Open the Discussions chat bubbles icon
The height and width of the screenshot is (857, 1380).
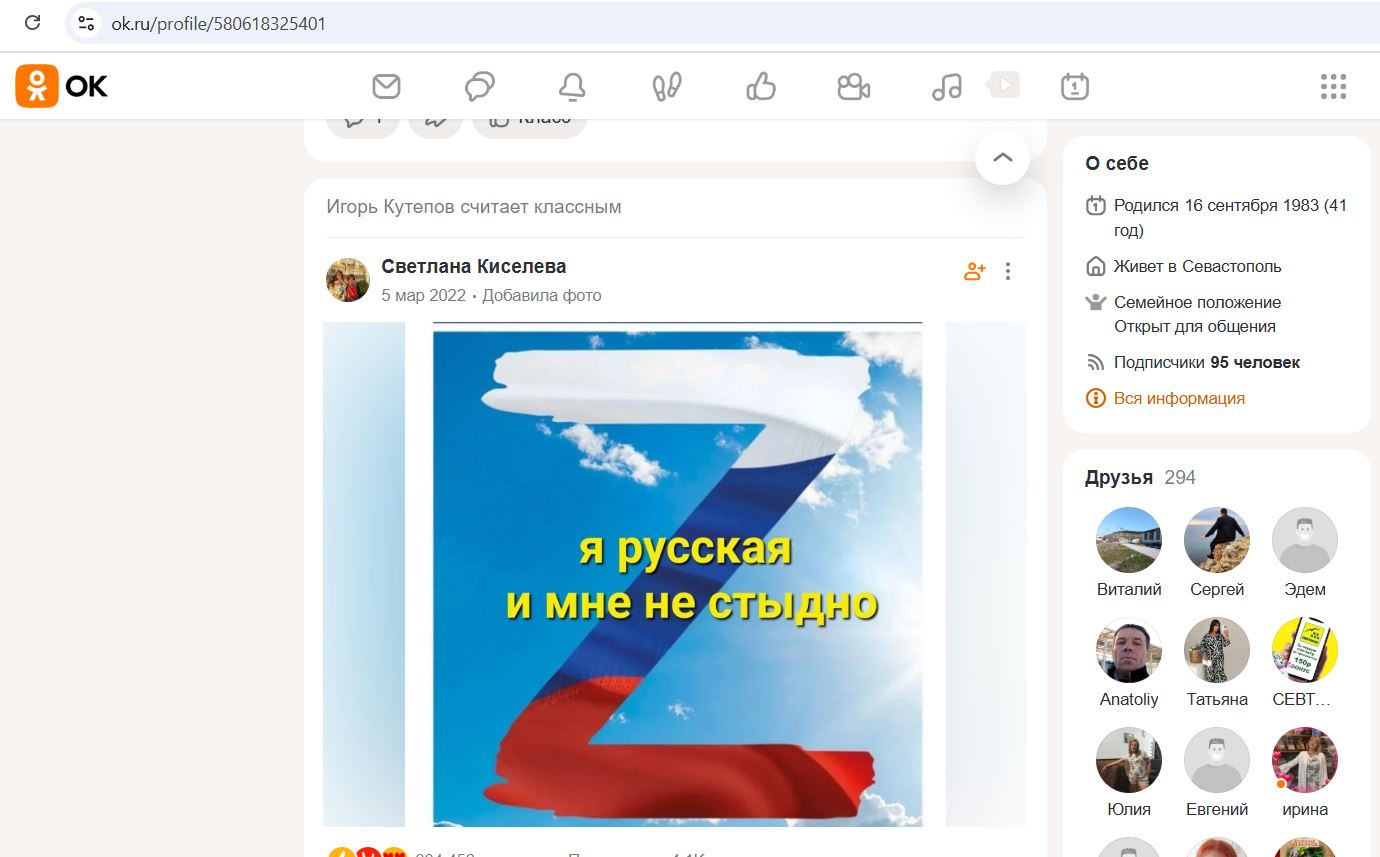[480, 86]
